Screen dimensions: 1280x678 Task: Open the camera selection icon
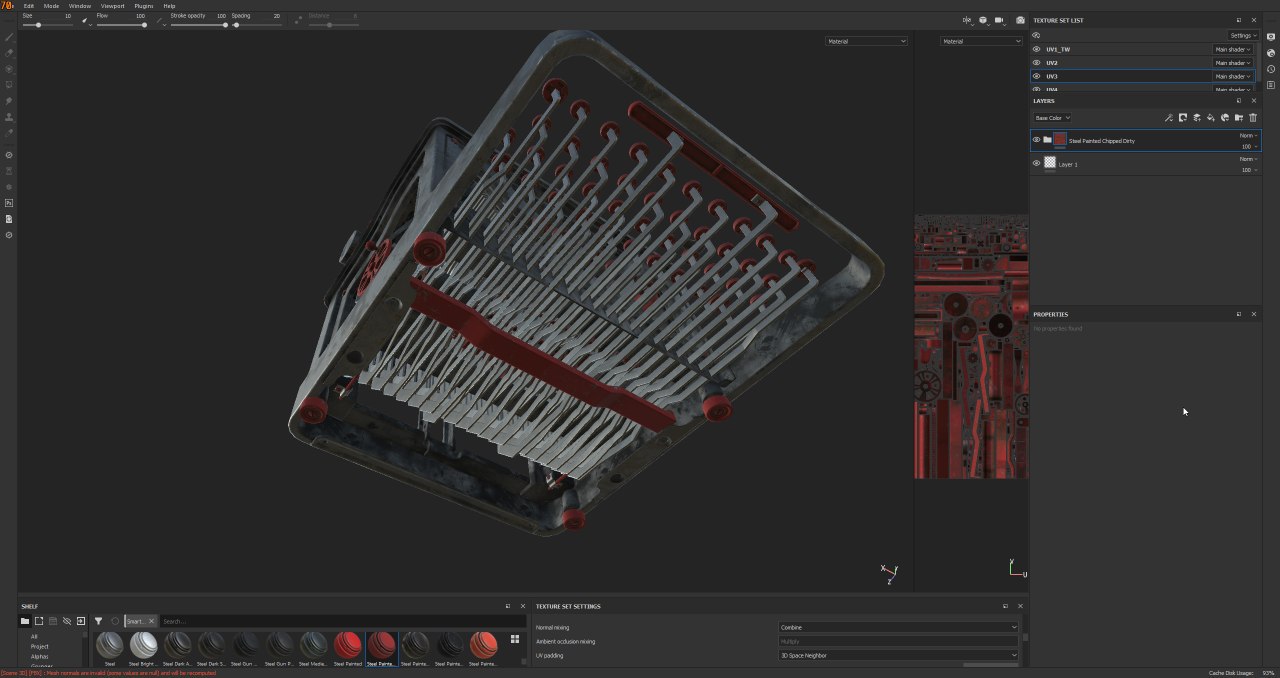coord(999,20)
